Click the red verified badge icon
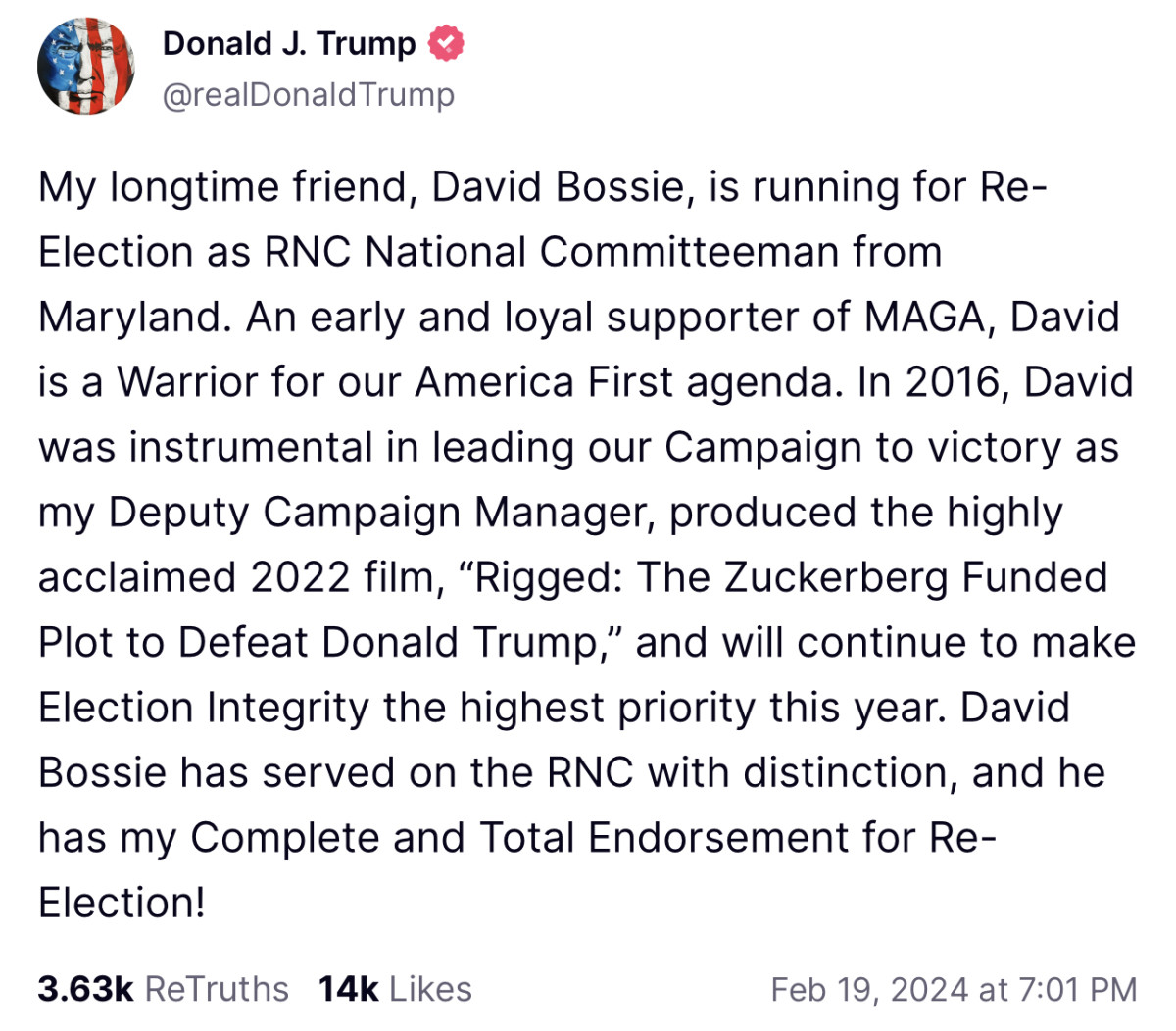 point(448,43)
